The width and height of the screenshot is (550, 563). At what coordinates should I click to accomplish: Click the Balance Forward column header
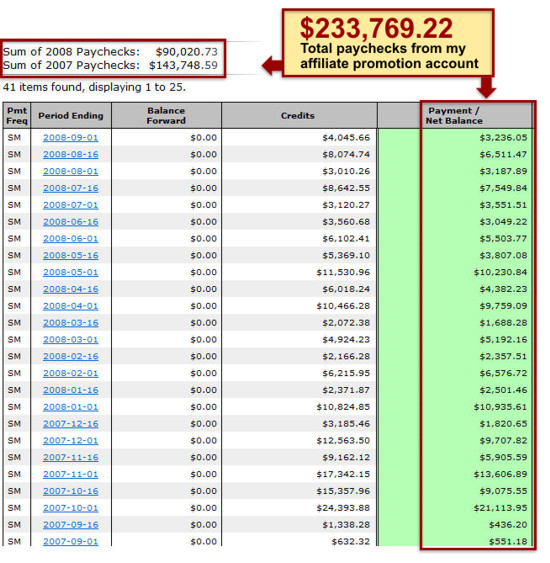(x=166, y=116)
